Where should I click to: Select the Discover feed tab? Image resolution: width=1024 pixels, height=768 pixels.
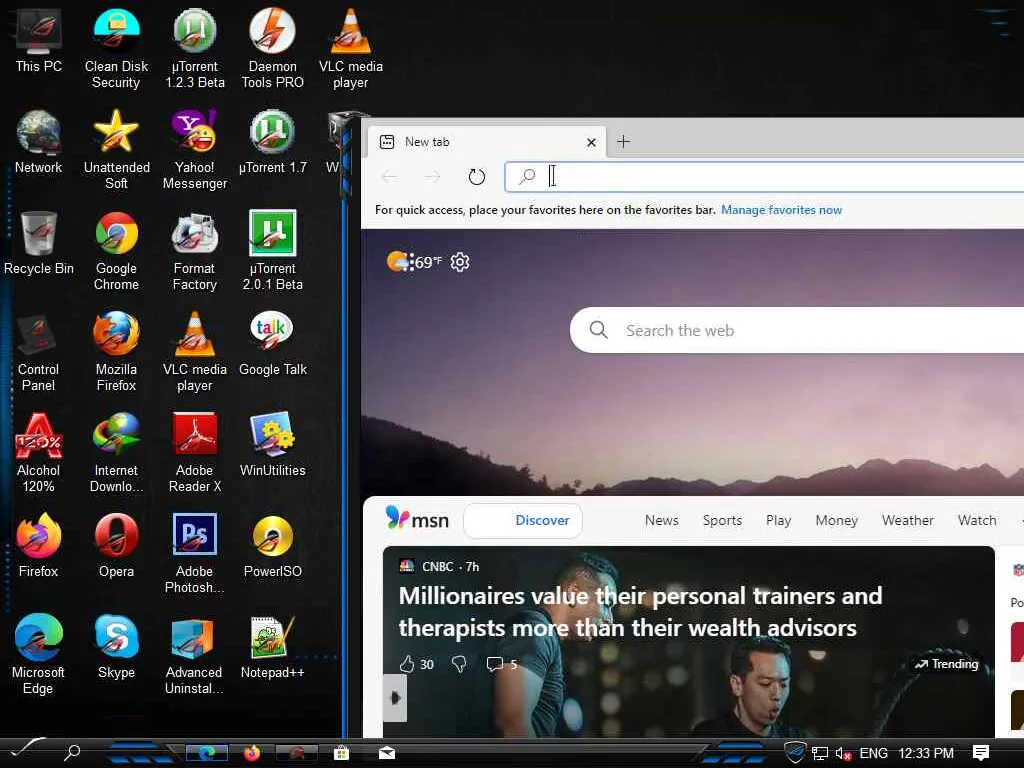[x=523, y=520]
